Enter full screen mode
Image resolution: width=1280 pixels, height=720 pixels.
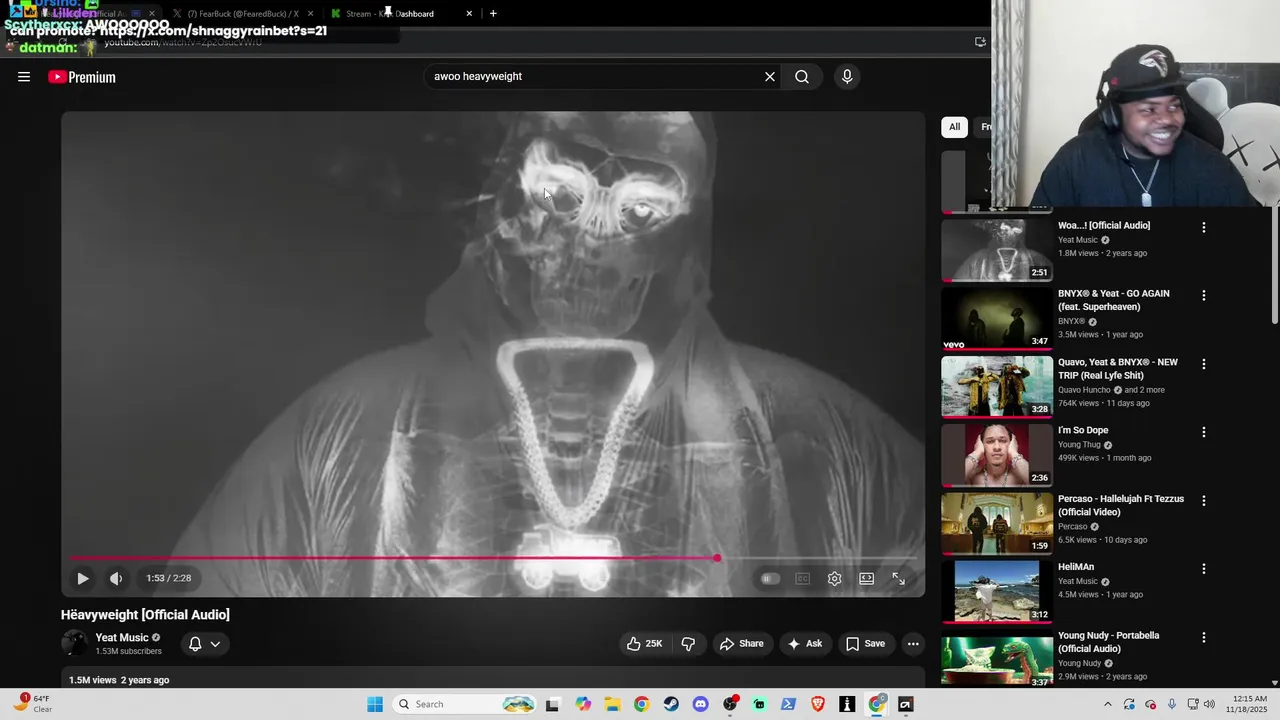coord(899,578)
